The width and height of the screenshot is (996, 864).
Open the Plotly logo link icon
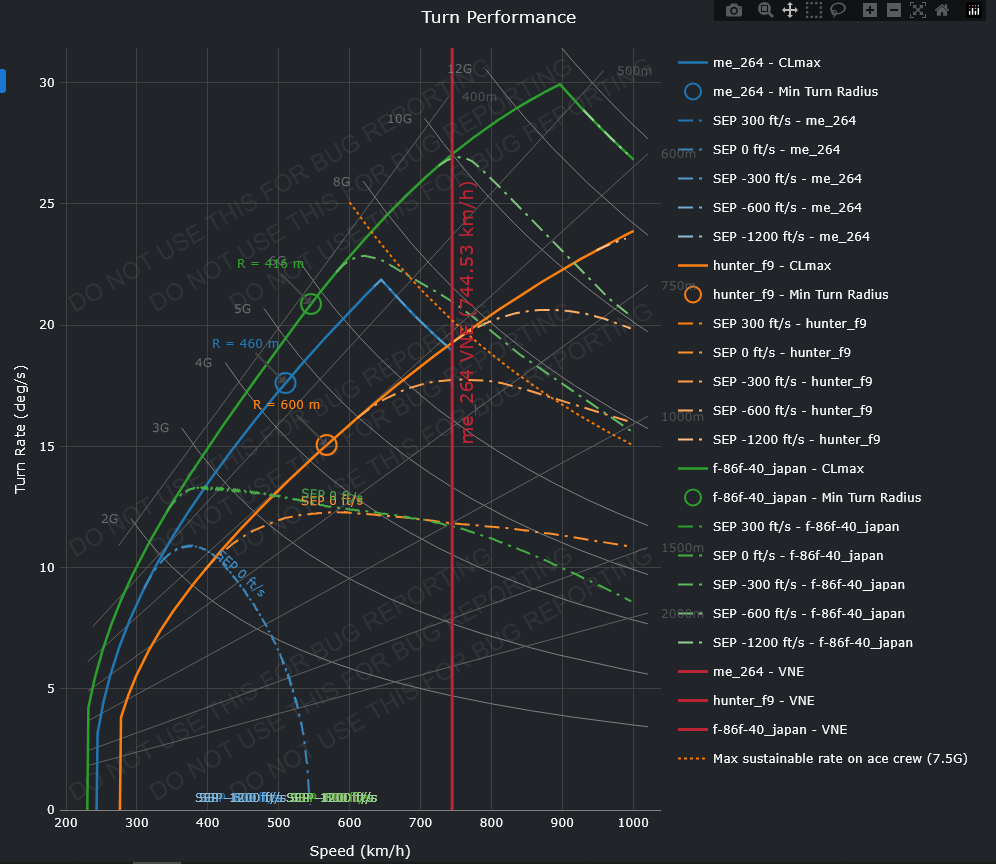point(973,10)
